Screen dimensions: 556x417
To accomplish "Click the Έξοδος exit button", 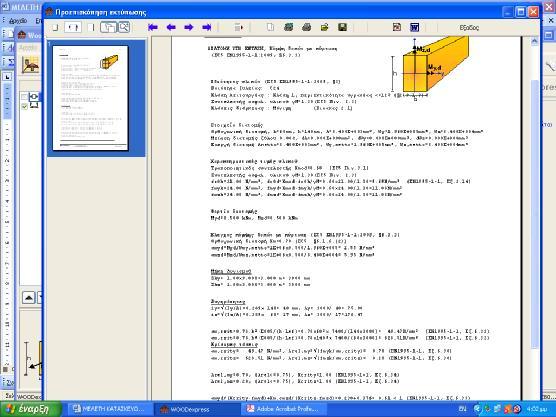I will click(x=469, y=28).
